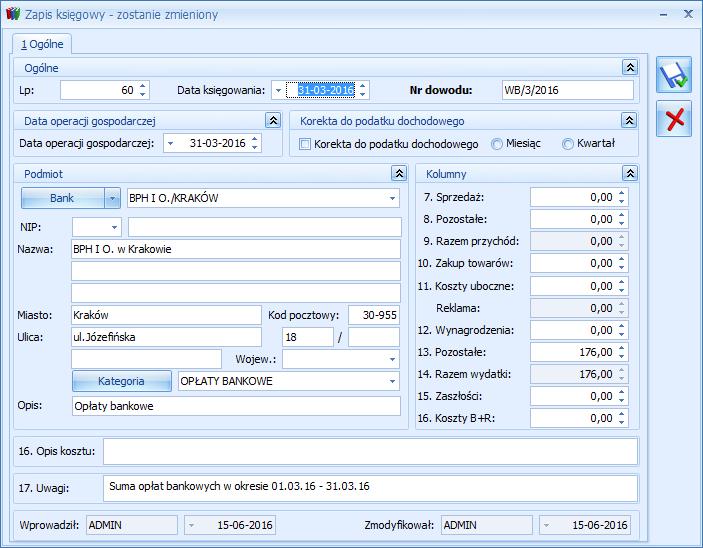Viewport: 703px width, 548px height.
Task: Click the app book icon in title bar
Action: (x=13, y=14)
